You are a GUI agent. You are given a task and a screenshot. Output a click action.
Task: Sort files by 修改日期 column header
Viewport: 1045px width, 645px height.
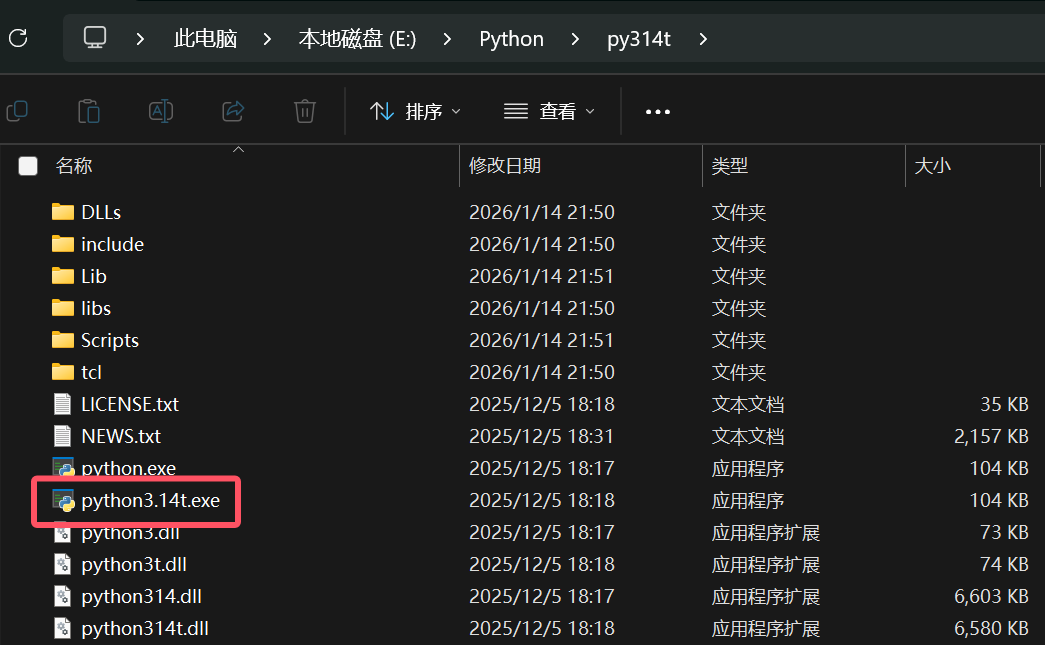pyautogui.click(x=505, y=166)
